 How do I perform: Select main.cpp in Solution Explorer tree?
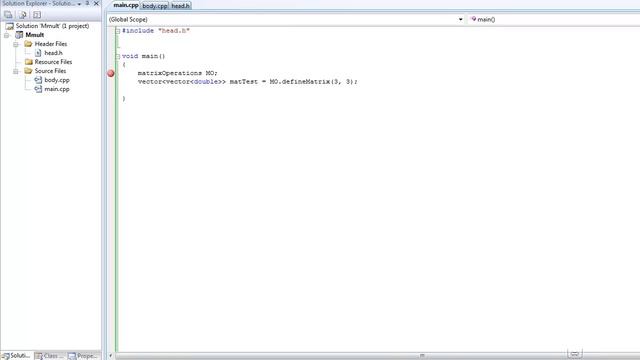coord(57,89)
